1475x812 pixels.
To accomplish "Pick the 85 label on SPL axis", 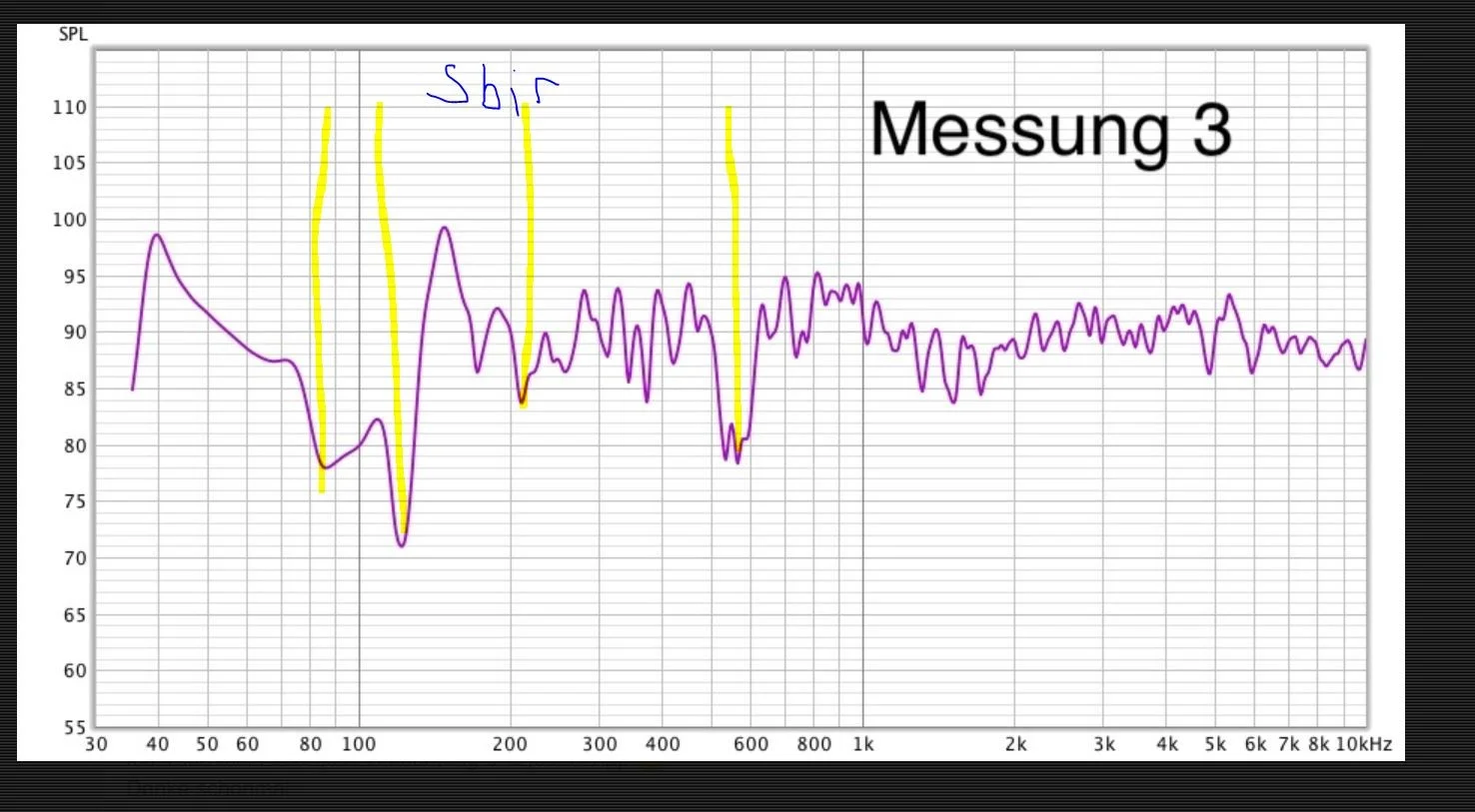I will pyautogui.click(x=75, y=390).
